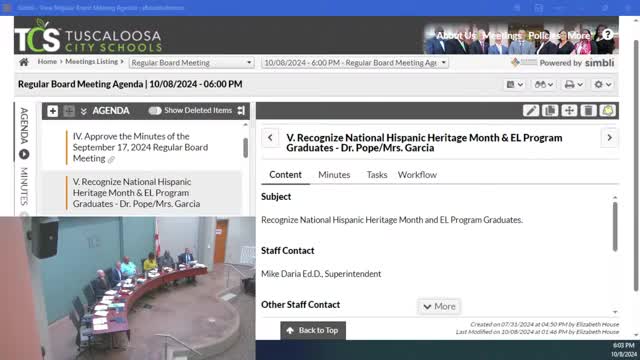
Task: Go to next agenda item arrow
Action: [x=609, y=138]
